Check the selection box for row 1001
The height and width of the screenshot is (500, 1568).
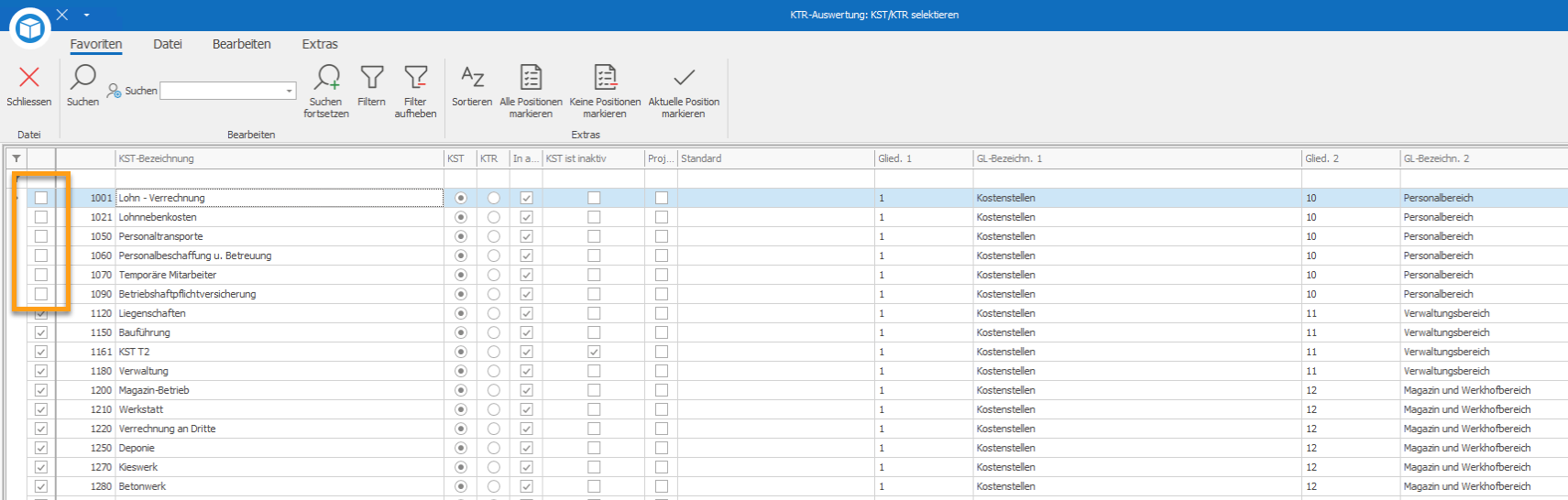click(x=41, y=198)
